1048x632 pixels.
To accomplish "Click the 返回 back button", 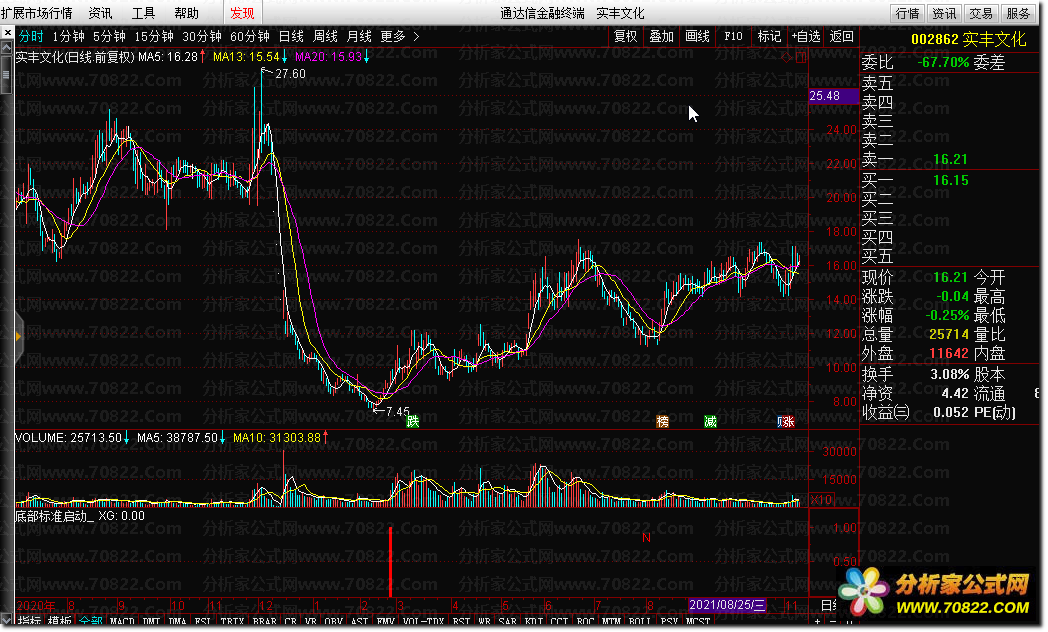I will 841,36.
